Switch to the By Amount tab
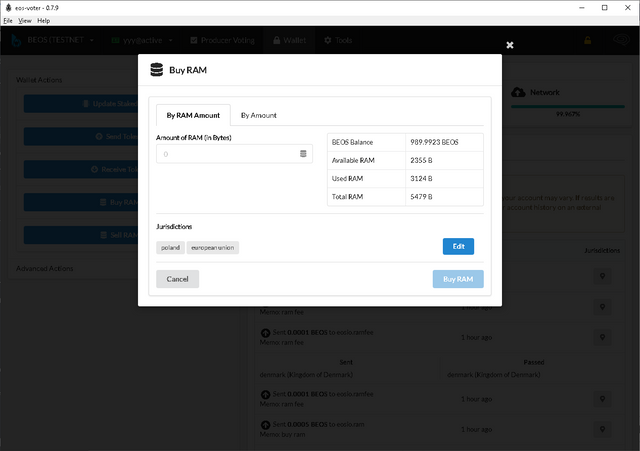 [258, 115]
